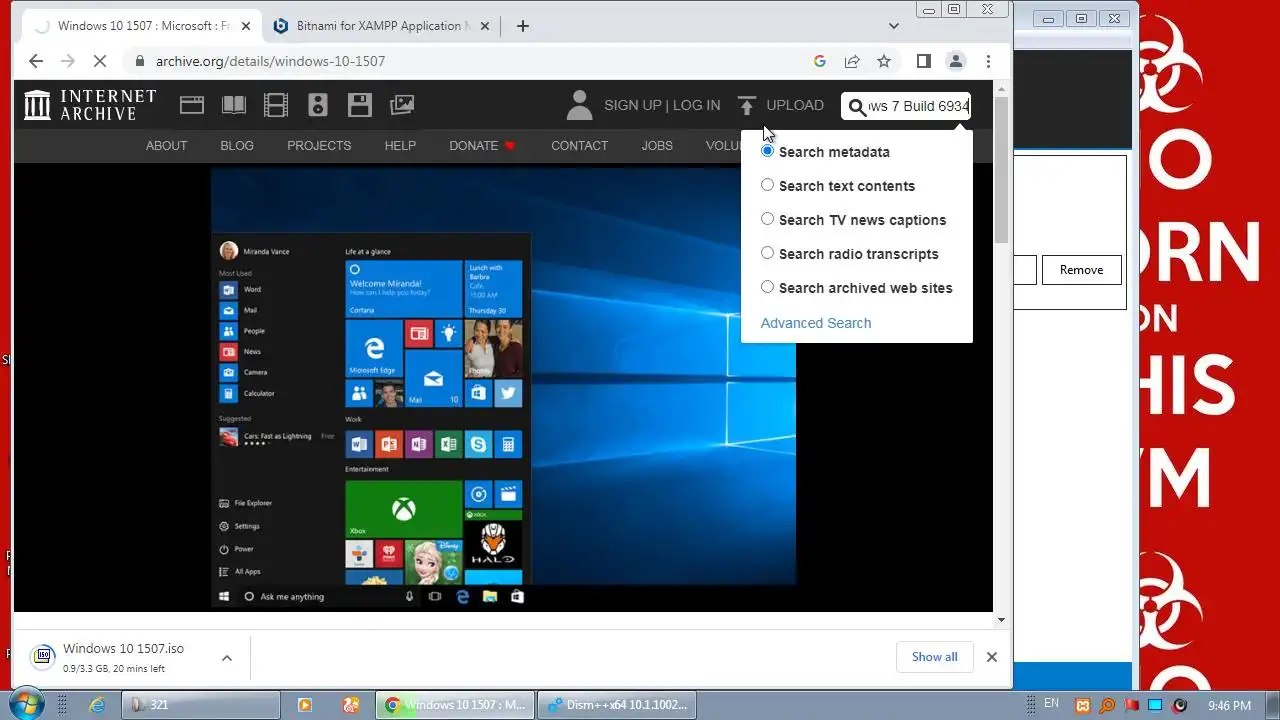The image size is (1280, 720).
Task: Select Search metadata radio button
Action: 767,151
